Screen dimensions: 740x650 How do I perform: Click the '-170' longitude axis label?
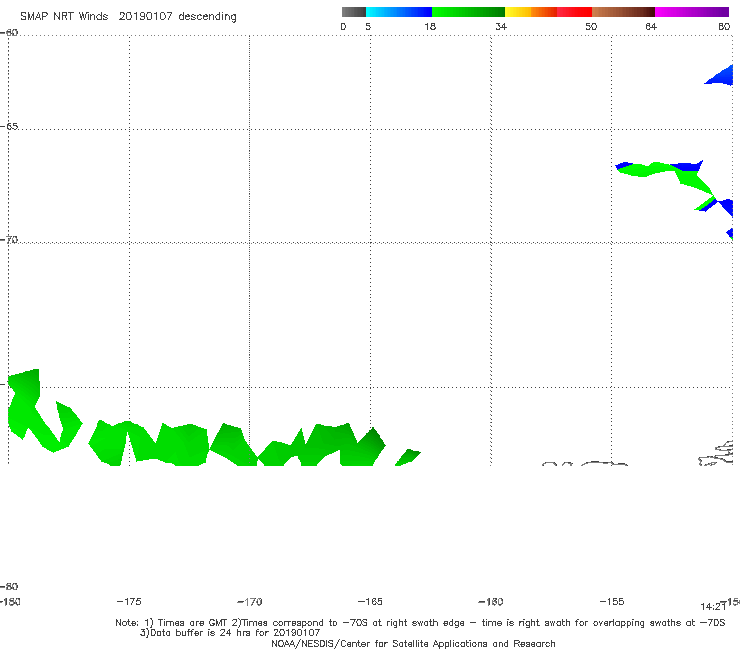click(250, 601)
